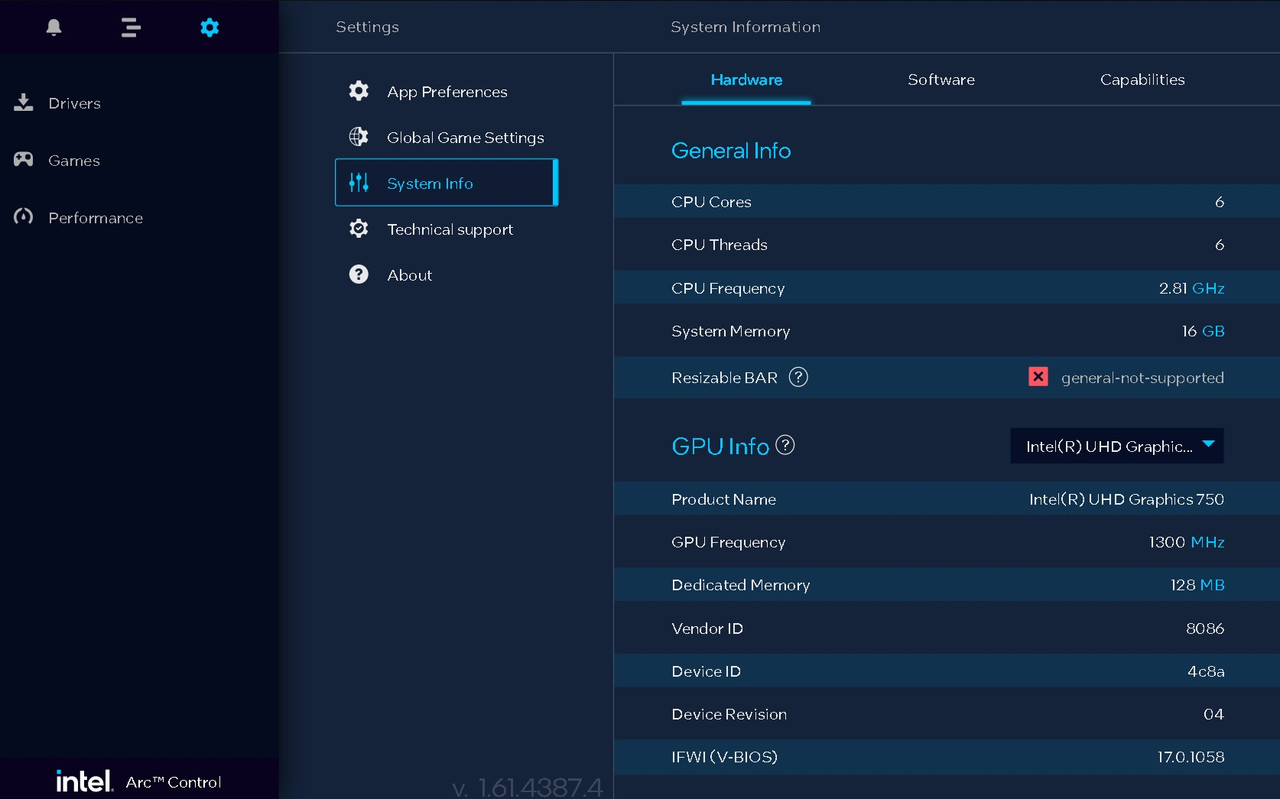Click the CPU Frequency label
The image size is (1280, 799).
click(x=728, y=288)
